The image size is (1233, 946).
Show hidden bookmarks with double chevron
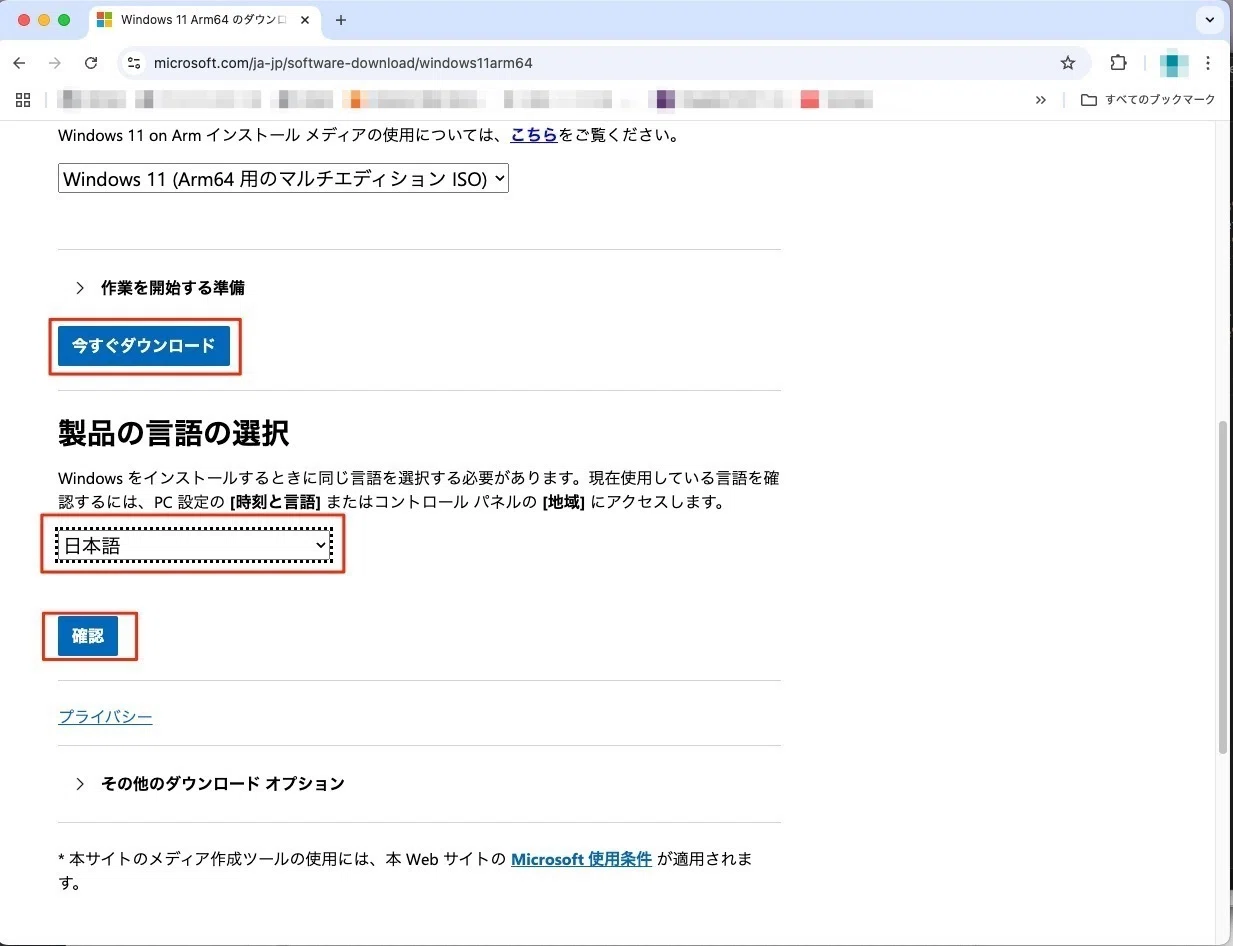(1041, 100)
